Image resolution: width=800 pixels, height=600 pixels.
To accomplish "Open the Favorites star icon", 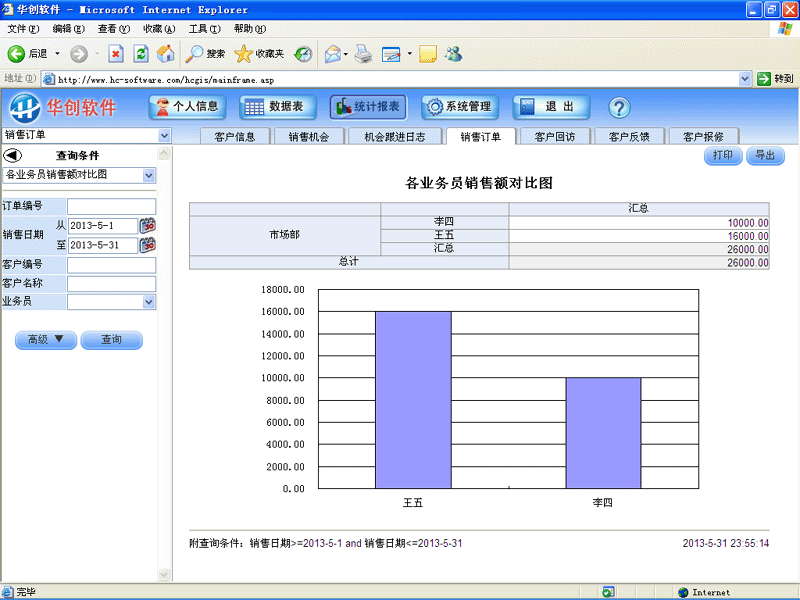I will pos(243,54).
